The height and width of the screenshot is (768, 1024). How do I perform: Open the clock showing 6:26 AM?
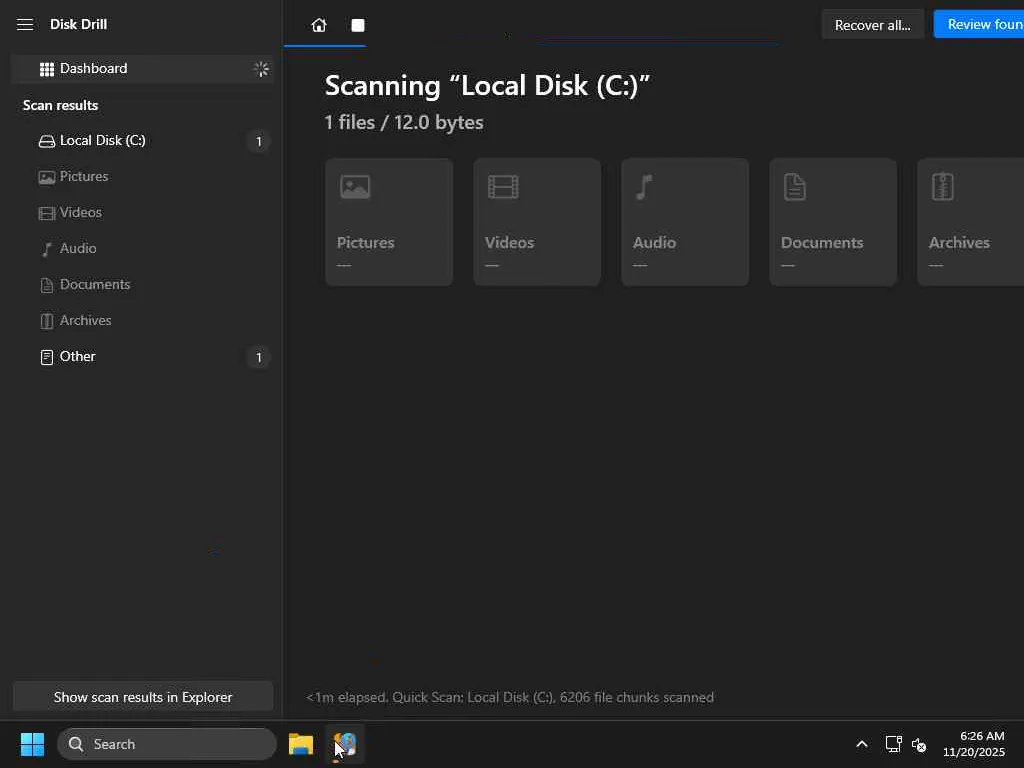974,744
